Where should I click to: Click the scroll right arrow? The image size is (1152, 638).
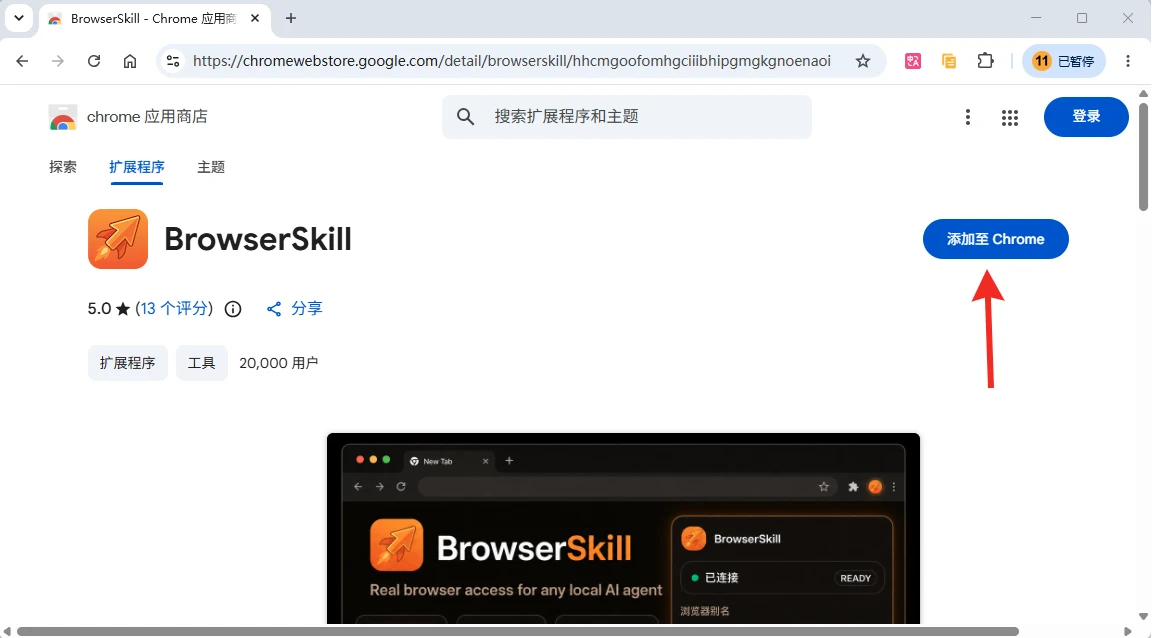pyautogui.click(x=1128, y=631)
